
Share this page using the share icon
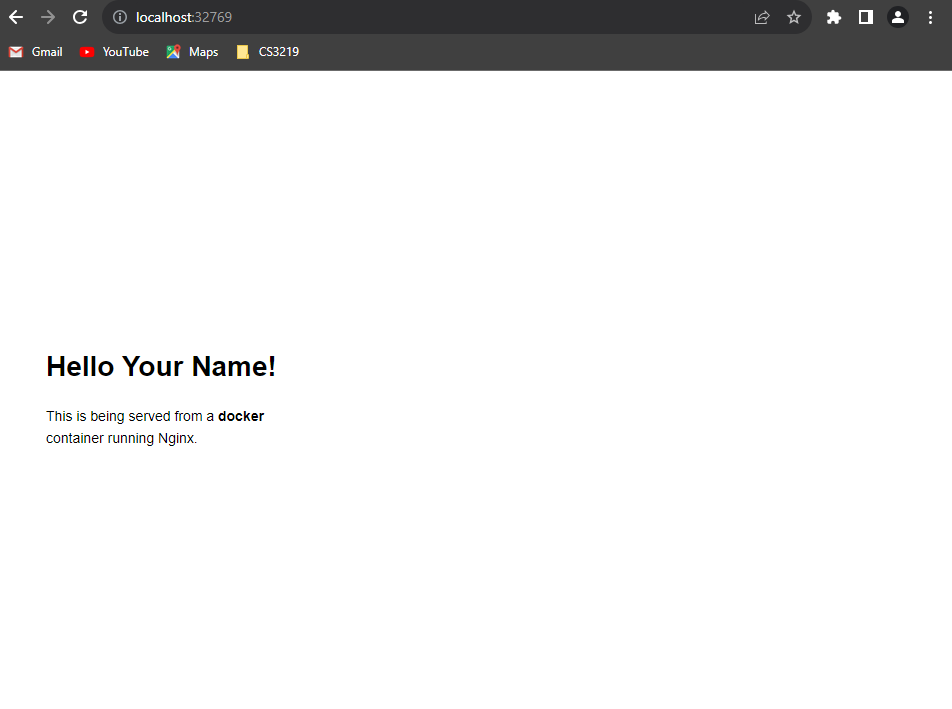pos(762,17)
